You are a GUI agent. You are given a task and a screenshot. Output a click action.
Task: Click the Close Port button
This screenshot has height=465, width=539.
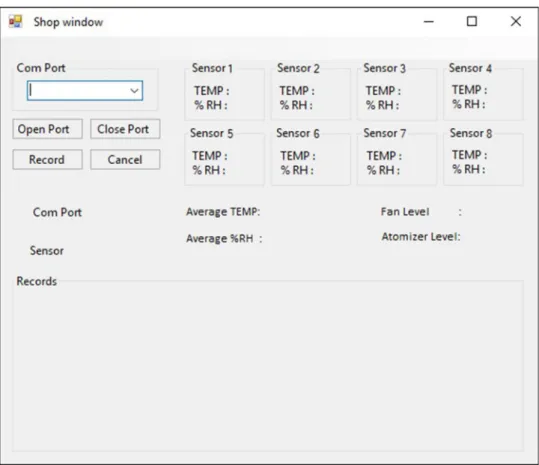click(125, 129)
